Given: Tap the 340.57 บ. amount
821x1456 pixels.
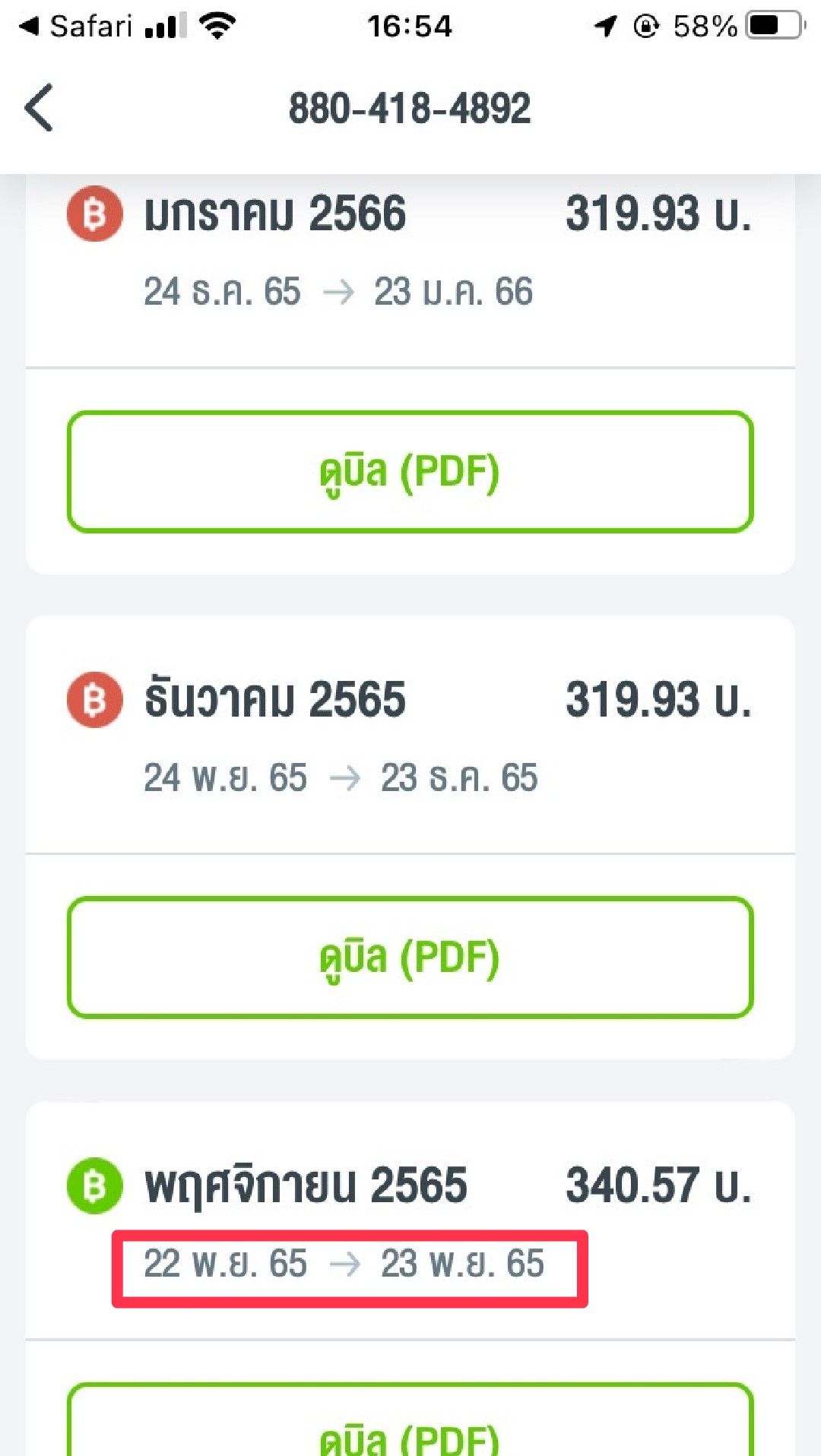Looking at the screenshot, I should point(658,1185).
